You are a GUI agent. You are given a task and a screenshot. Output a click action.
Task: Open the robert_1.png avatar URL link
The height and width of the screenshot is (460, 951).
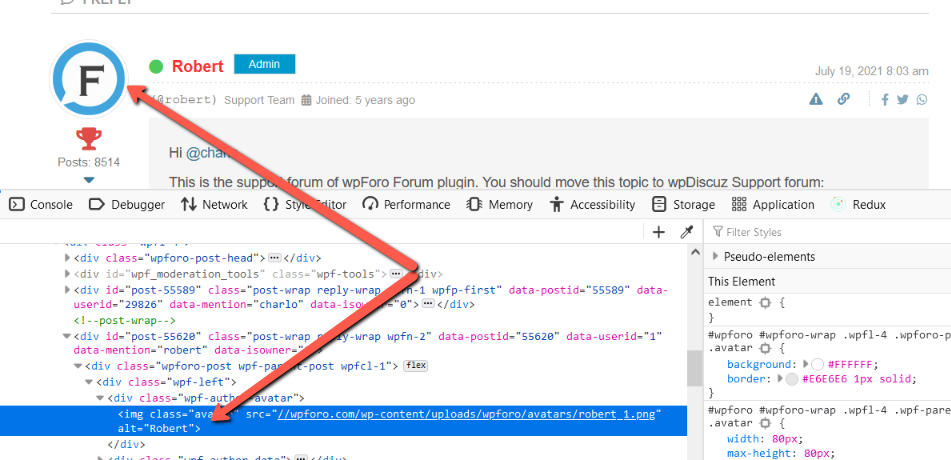(x=466, y=414)
